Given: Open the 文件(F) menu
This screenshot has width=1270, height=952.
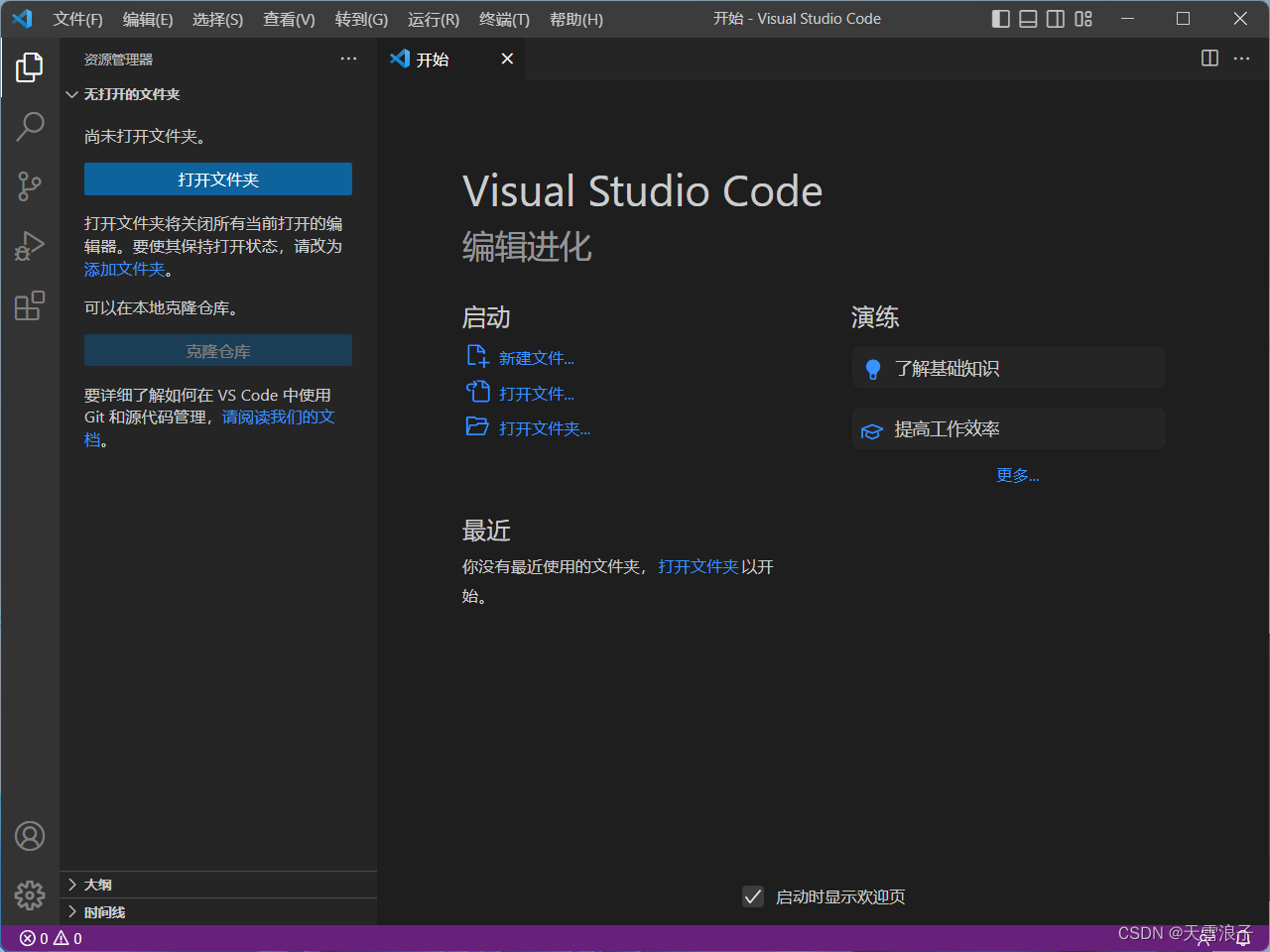Looking at the screenshot, I should pos(77,19).
